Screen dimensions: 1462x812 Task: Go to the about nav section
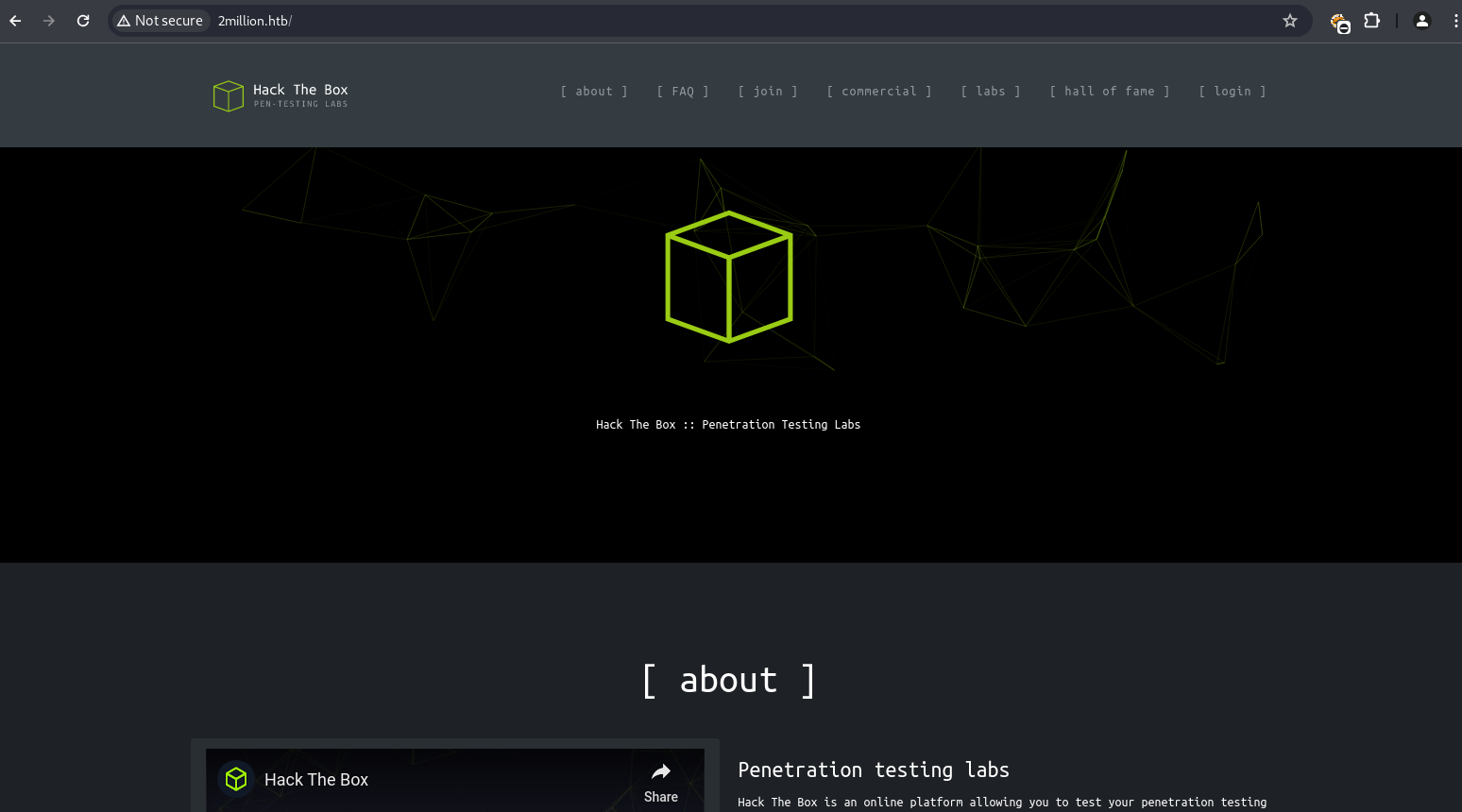pyautogui.click(x=594, y=92)
